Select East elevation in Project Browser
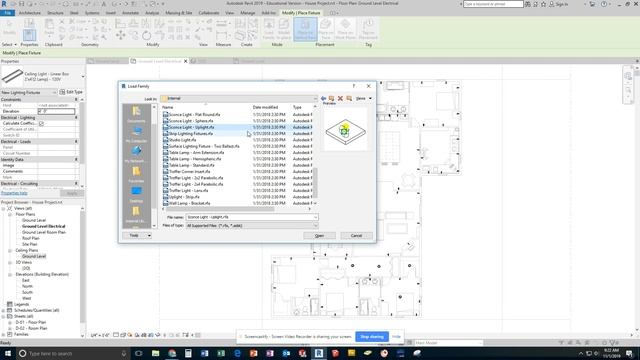Viewport: 640px width, 360px height. coord(26,280)
